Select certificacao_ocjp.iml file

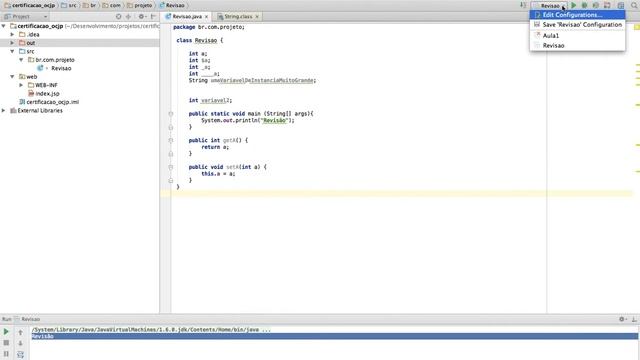click(x=53, y=102)
